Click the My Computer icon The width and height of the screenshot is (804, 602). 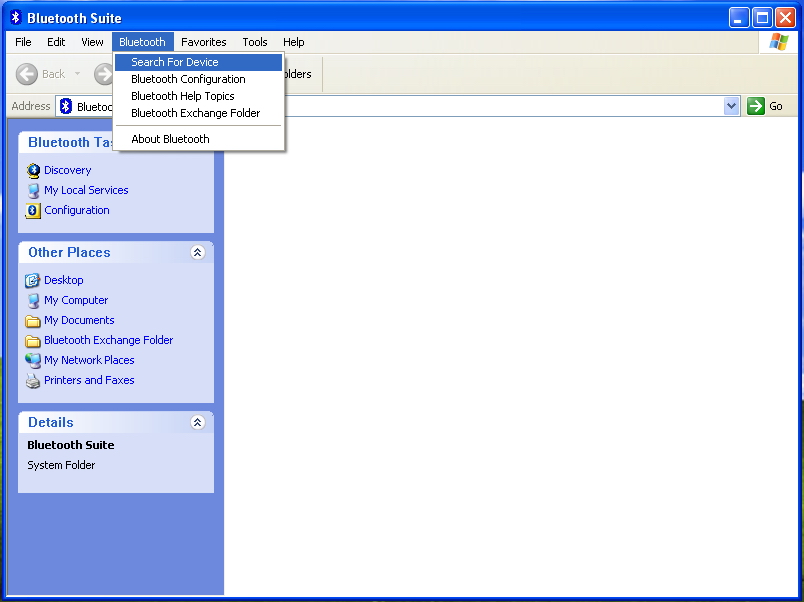pyautogui.click(x=33, y=300)
